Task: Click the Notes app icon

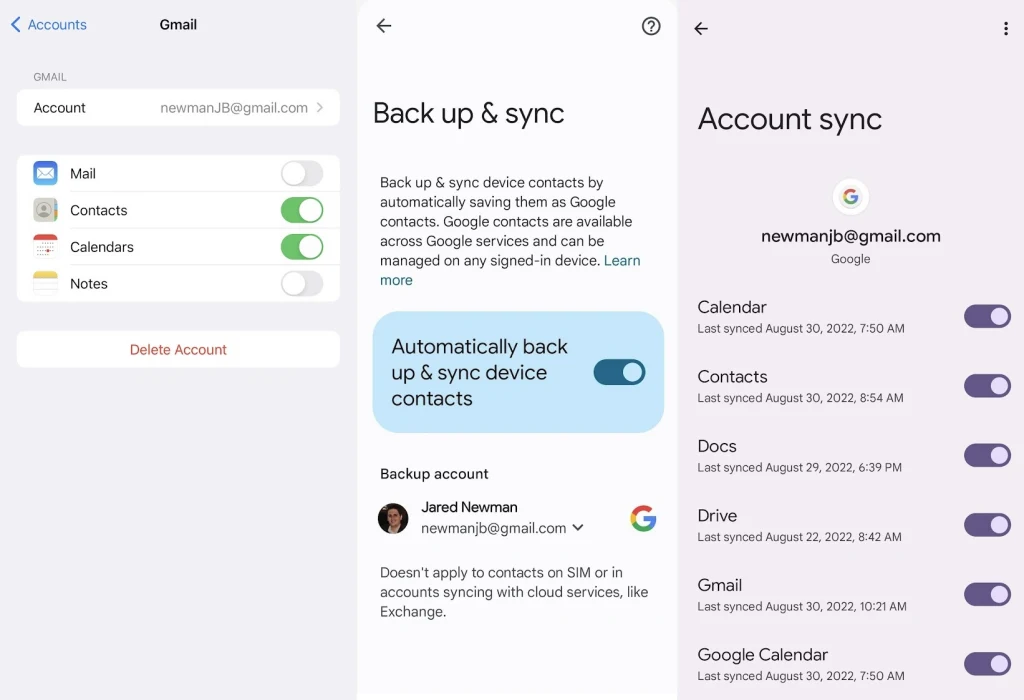Action: pyautogui.click(x=45, y=284)
